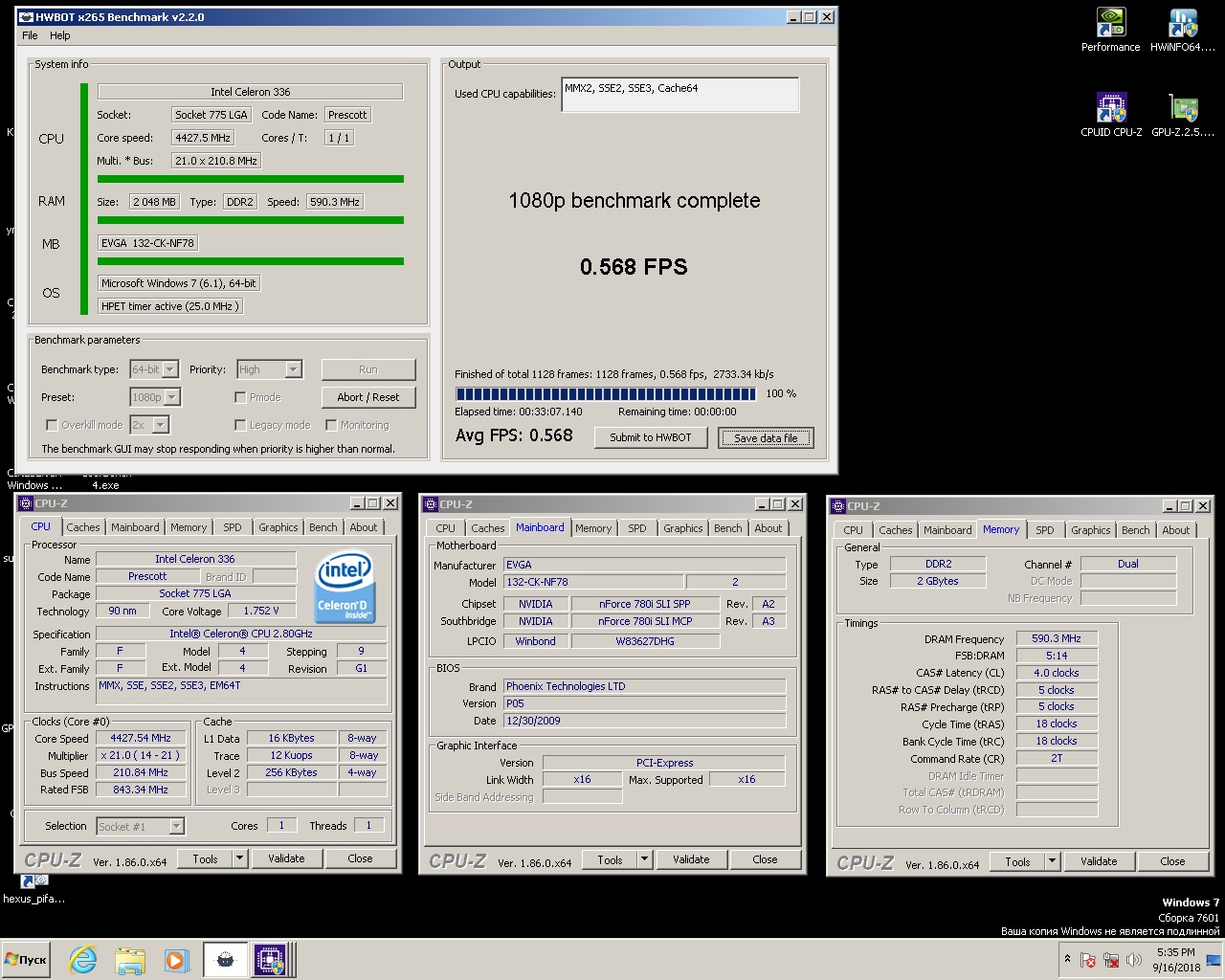Viewport: 1225px width, 980px height.
Task: Click the Intel Celeron 336 CPU name field
Action: click(x=250, y=92)
